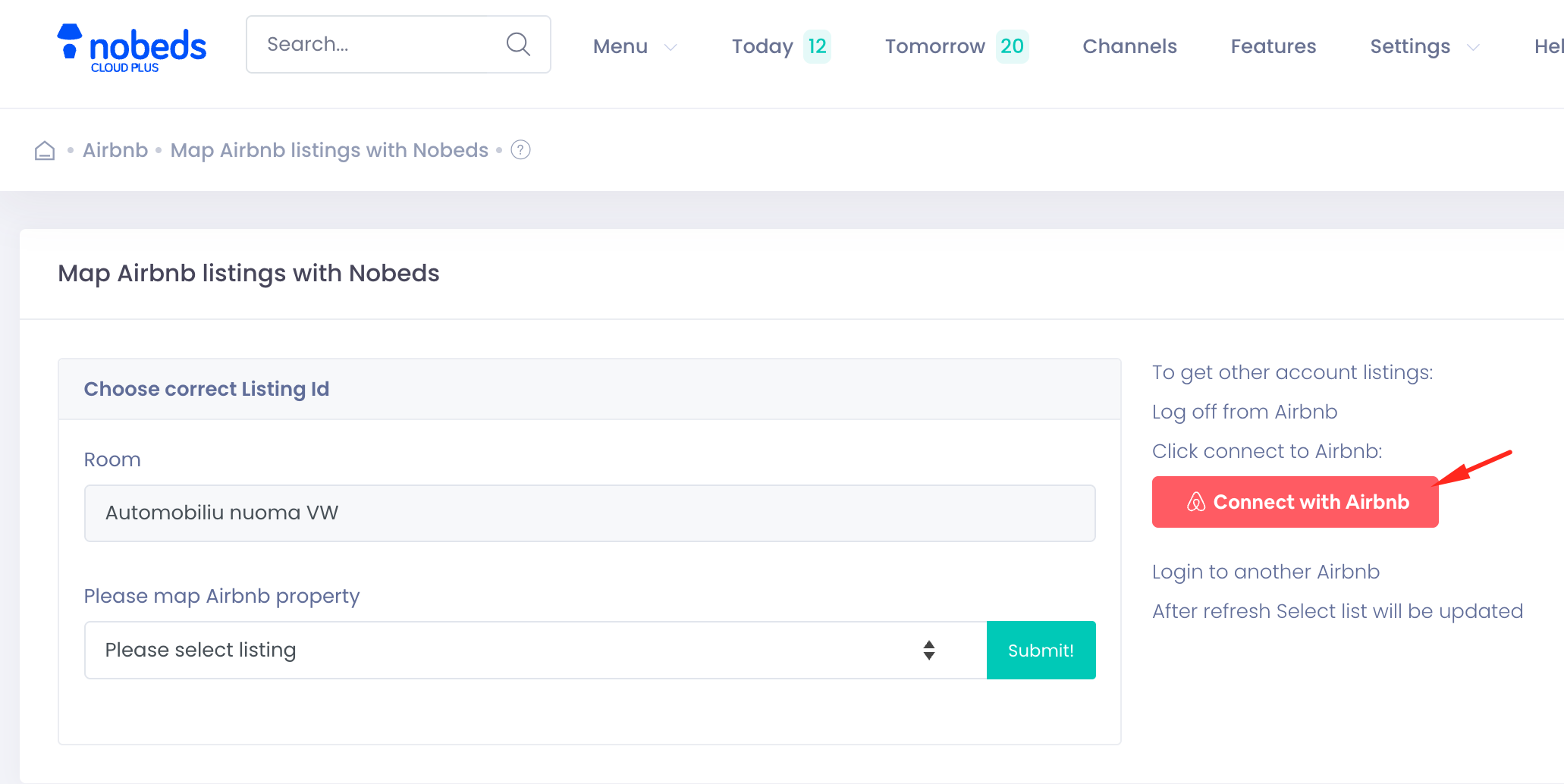Click the Today count badge 12
Image resolution: width=1564 pixels, height=784 pixels.
(817, 46)
